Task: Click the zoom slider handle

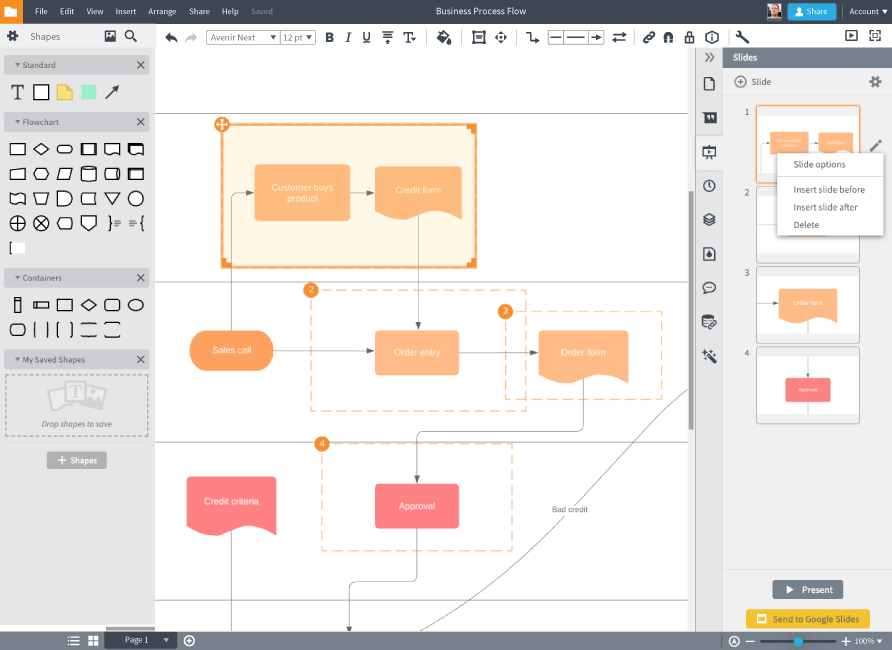Action: (x=798, y=641)
